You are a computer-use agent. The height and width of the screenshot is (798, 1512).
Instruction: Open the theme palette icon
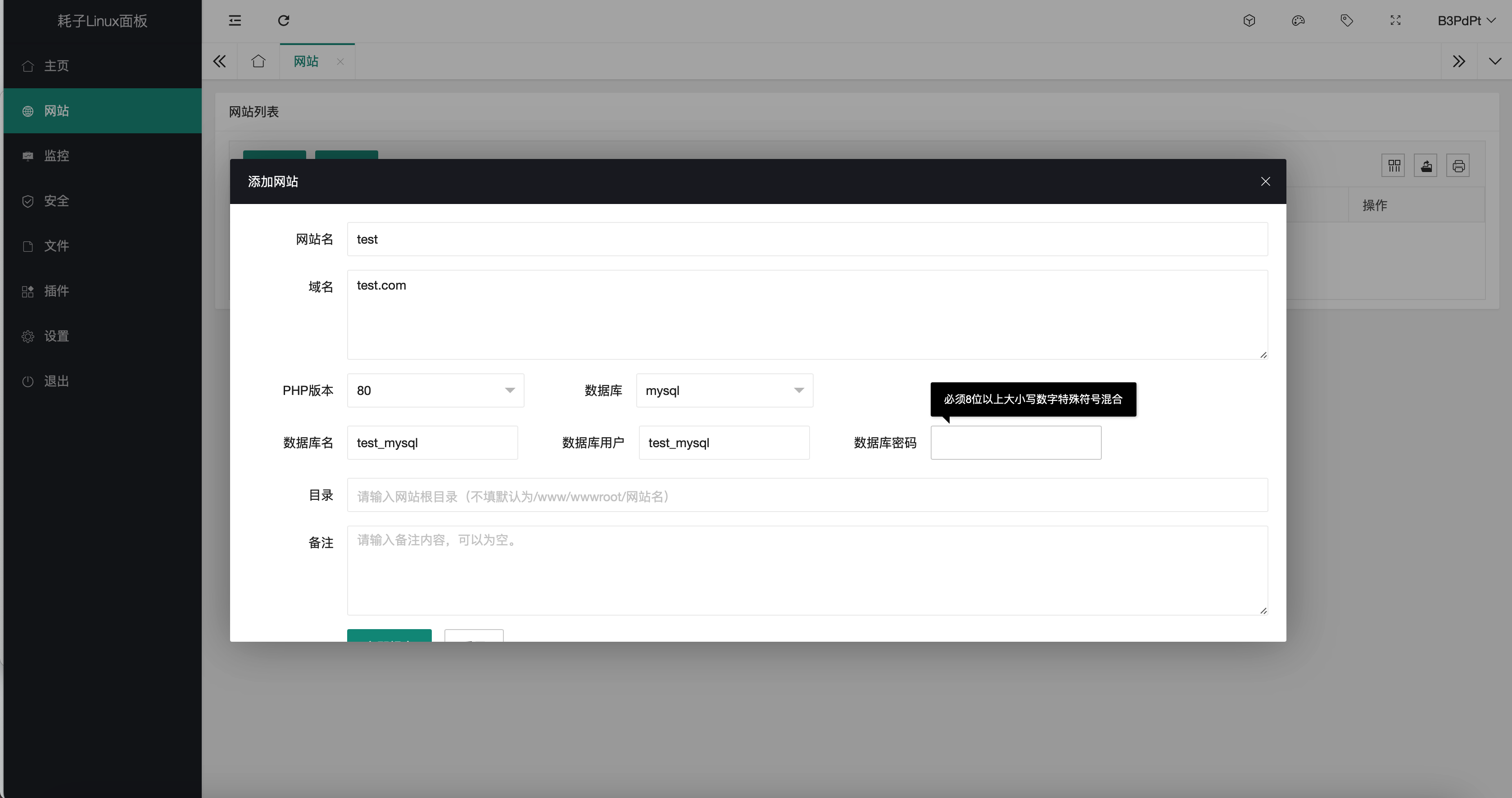click(1298, 21)
